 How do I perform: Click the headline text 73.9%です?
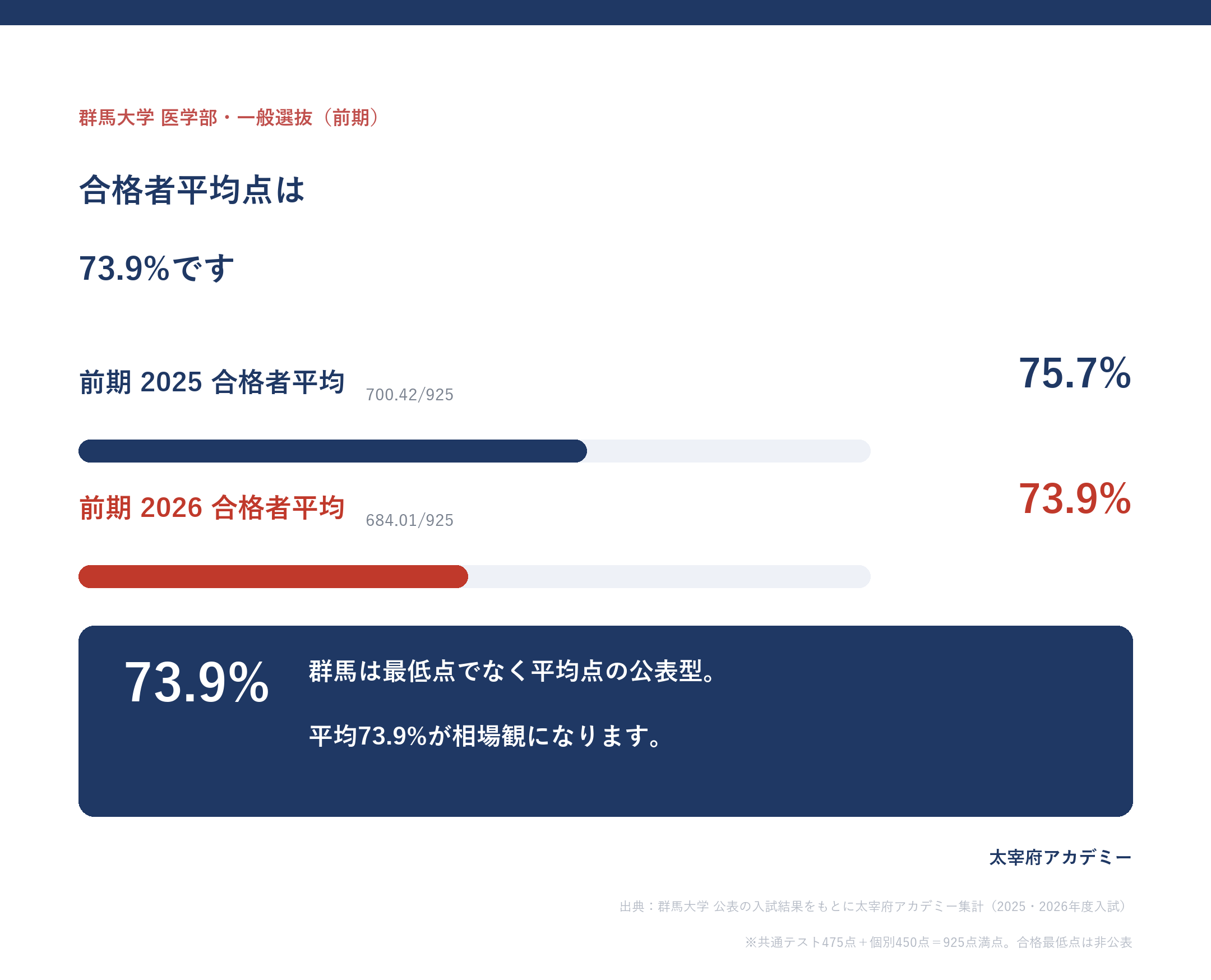point(156,268)
